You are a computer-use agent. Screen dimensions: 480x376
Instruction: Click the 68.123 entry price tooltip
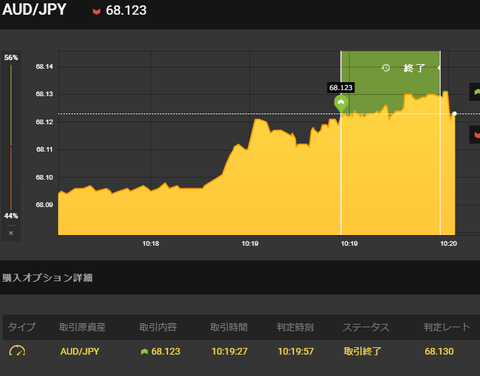point(341,88)
